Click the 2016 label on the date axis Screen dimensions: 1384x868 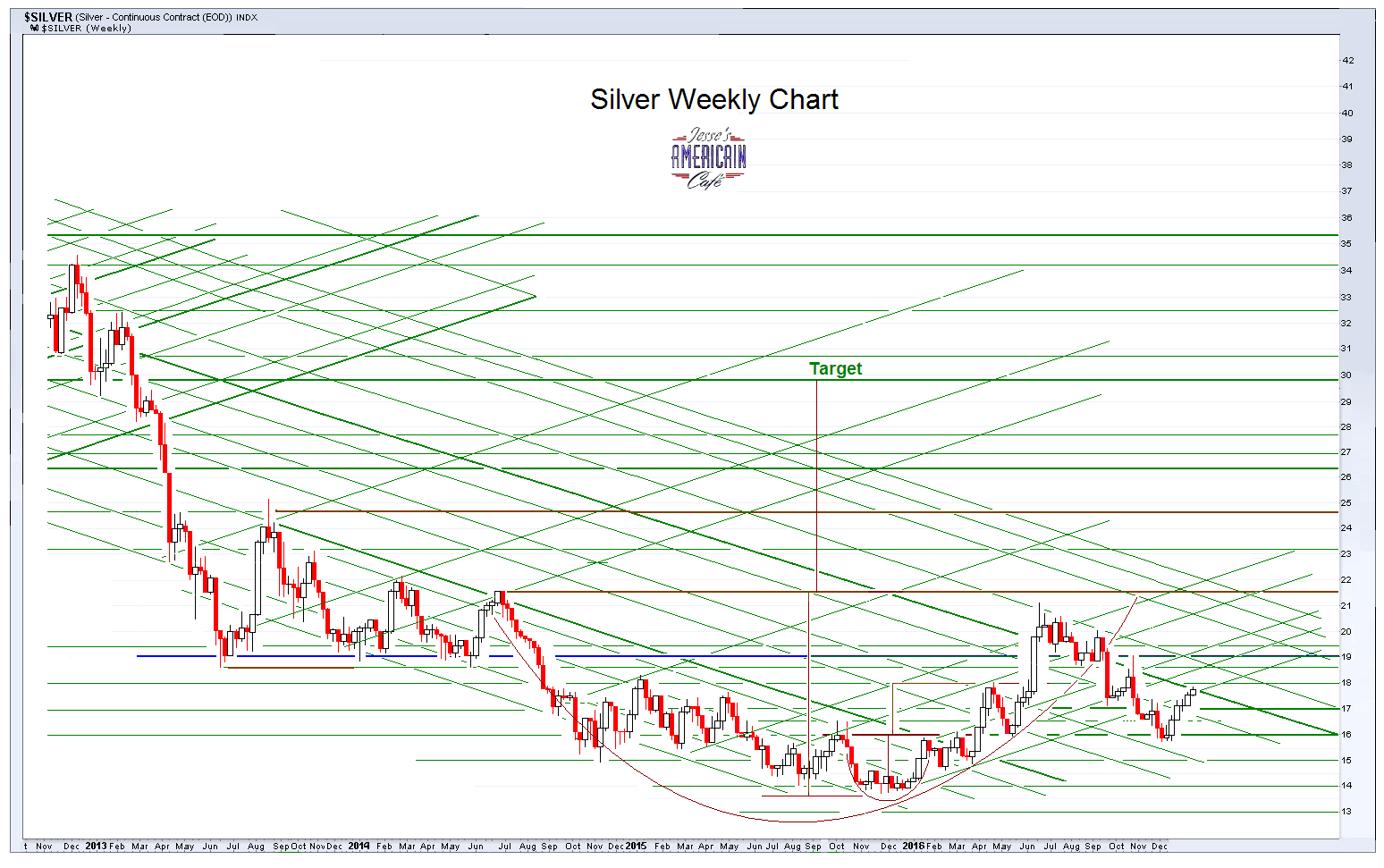(914, 844)
